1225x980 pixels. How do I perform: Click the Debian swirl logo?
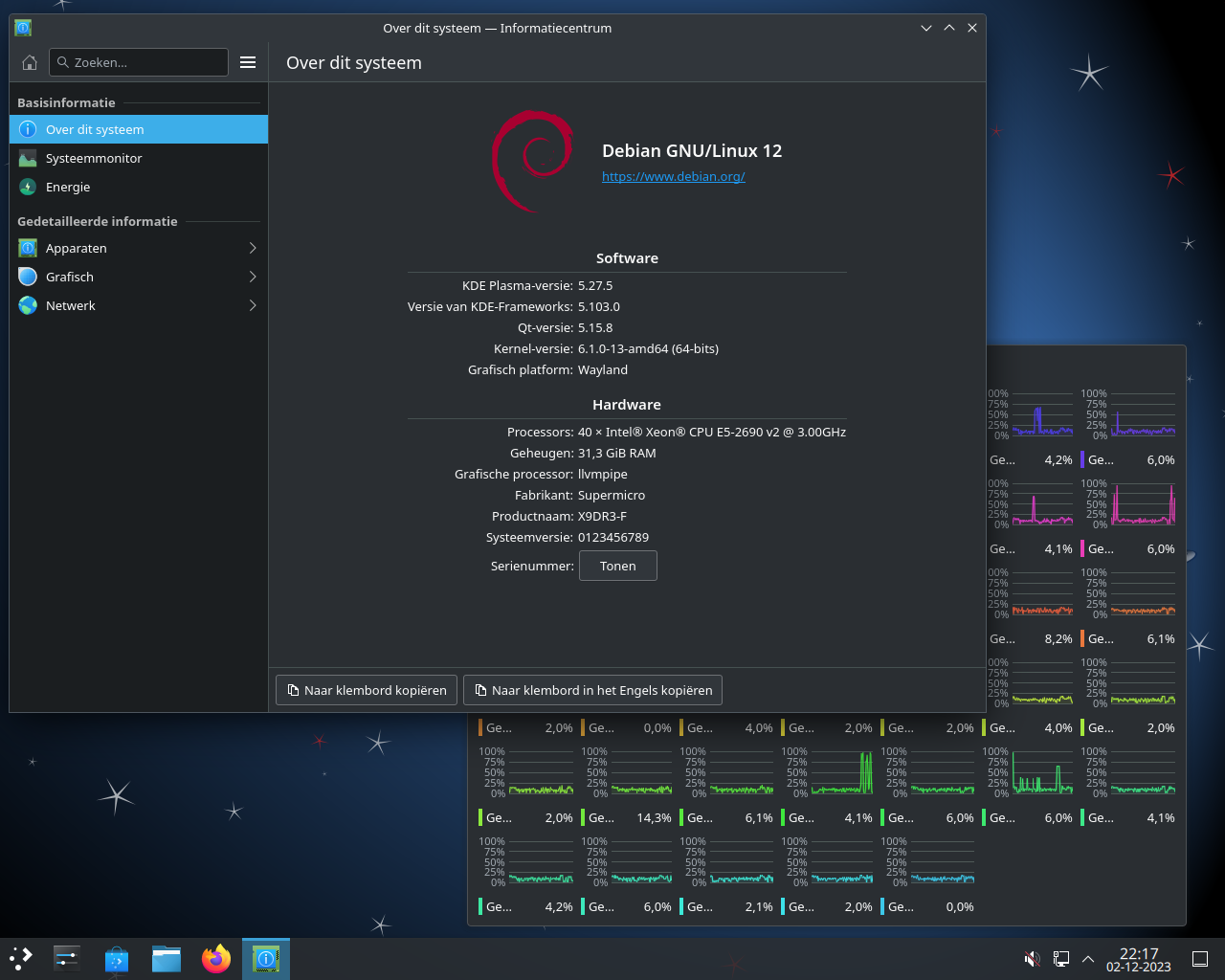pos(532,161)
